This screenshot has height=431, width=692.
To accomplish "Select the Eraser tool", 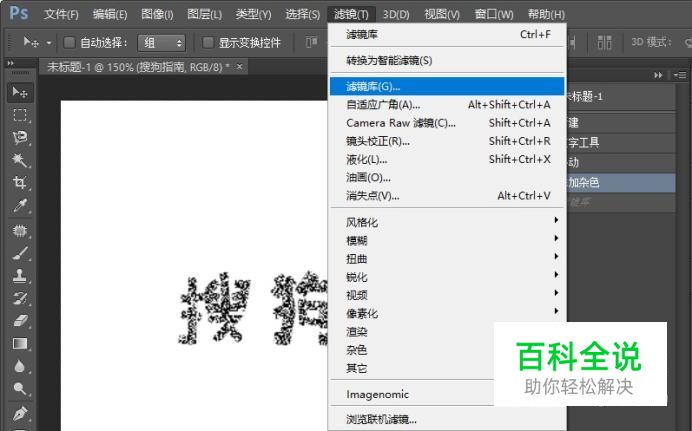I will (x=20, y=321).
